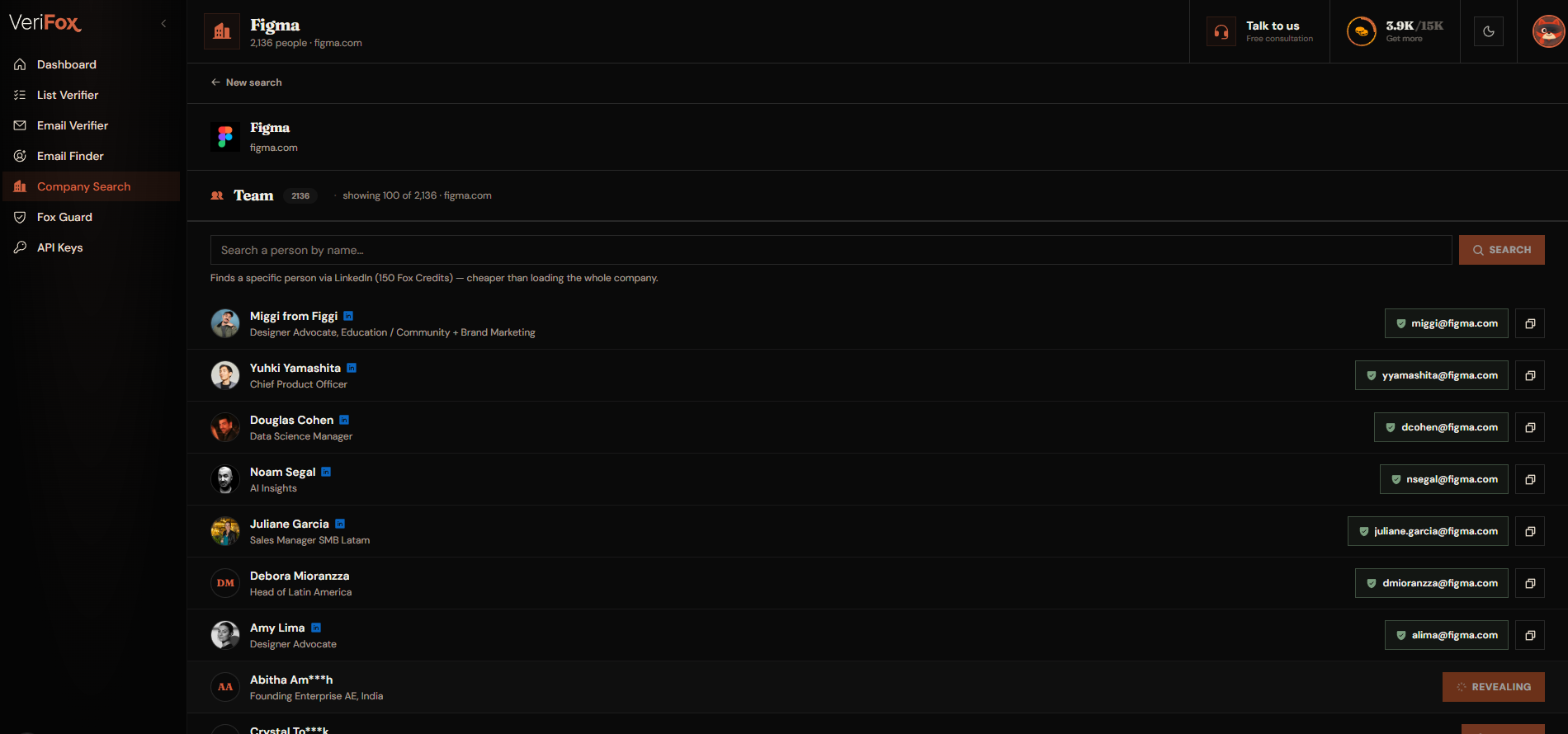
Task: Open the user avatar profile menu
Action: click(1548, 31)
